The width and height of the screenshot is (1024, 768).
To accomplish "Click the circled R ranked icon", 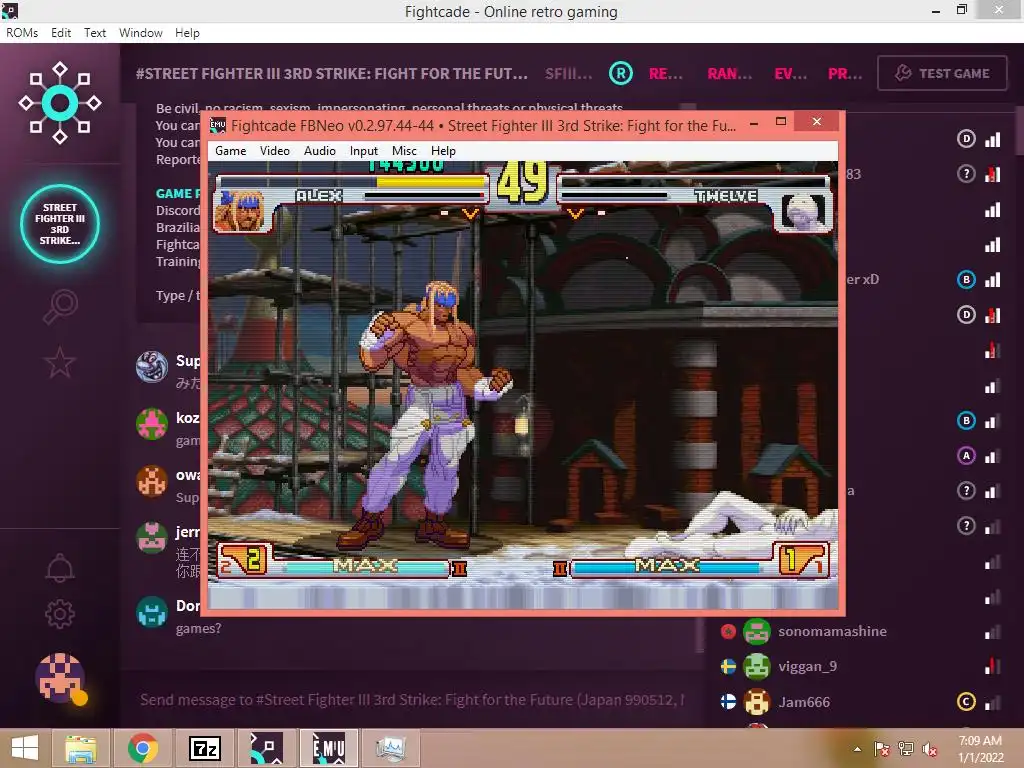I will coord(620,73).
